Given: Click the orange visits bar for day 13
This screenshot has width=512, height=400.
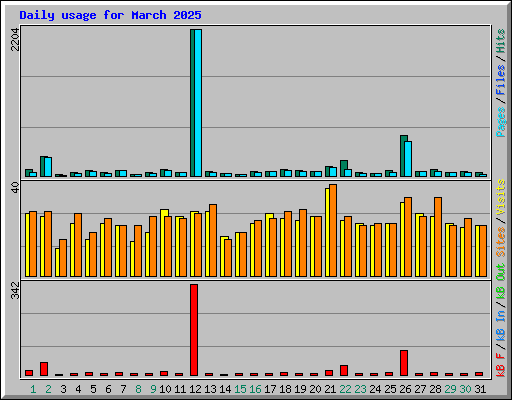Looking at the screenshot, I should [213, 240].
